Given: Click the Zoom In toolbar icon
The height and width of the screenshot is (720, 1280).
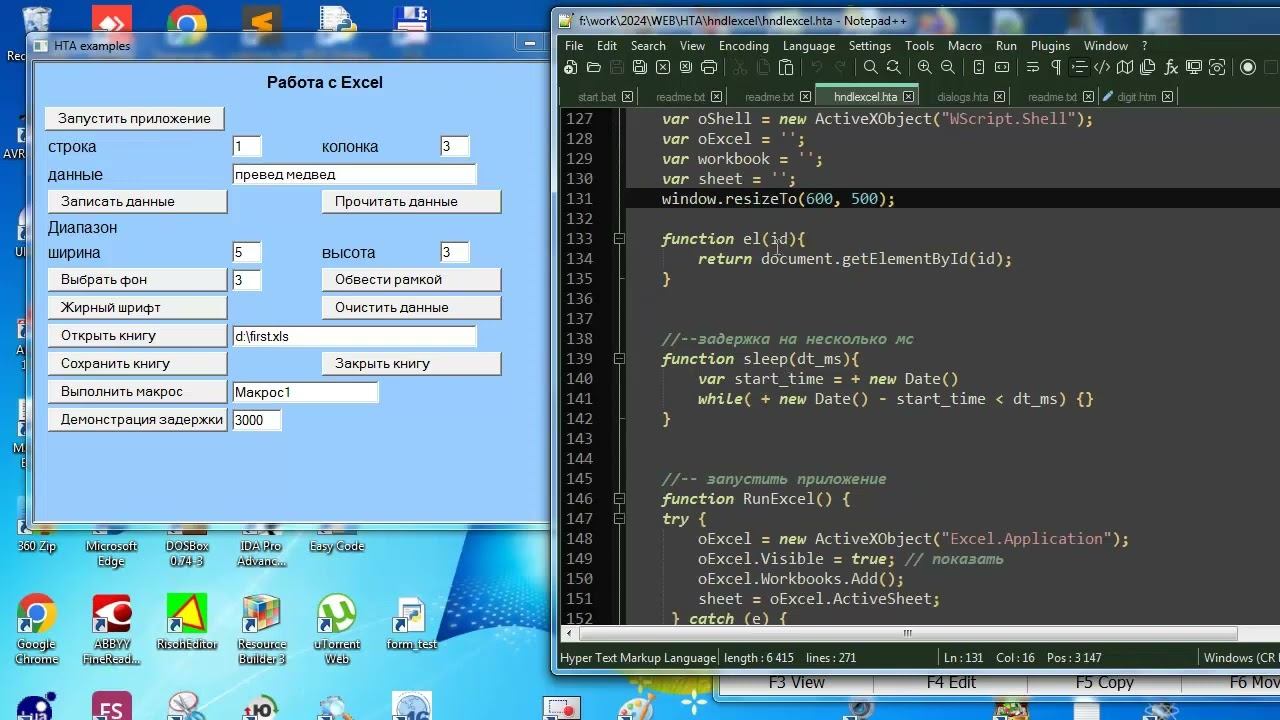Looking at the screenshot, I should [x=924, y=68].
